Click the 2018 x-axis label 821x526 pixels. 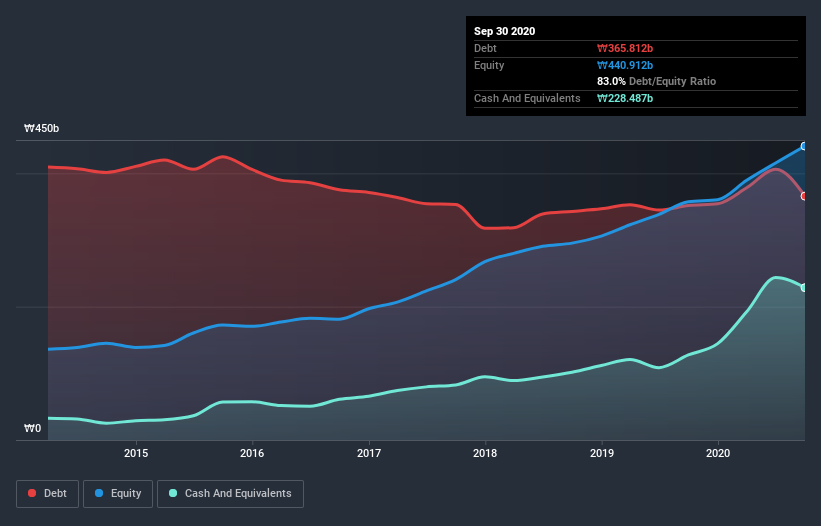[485, 453]
